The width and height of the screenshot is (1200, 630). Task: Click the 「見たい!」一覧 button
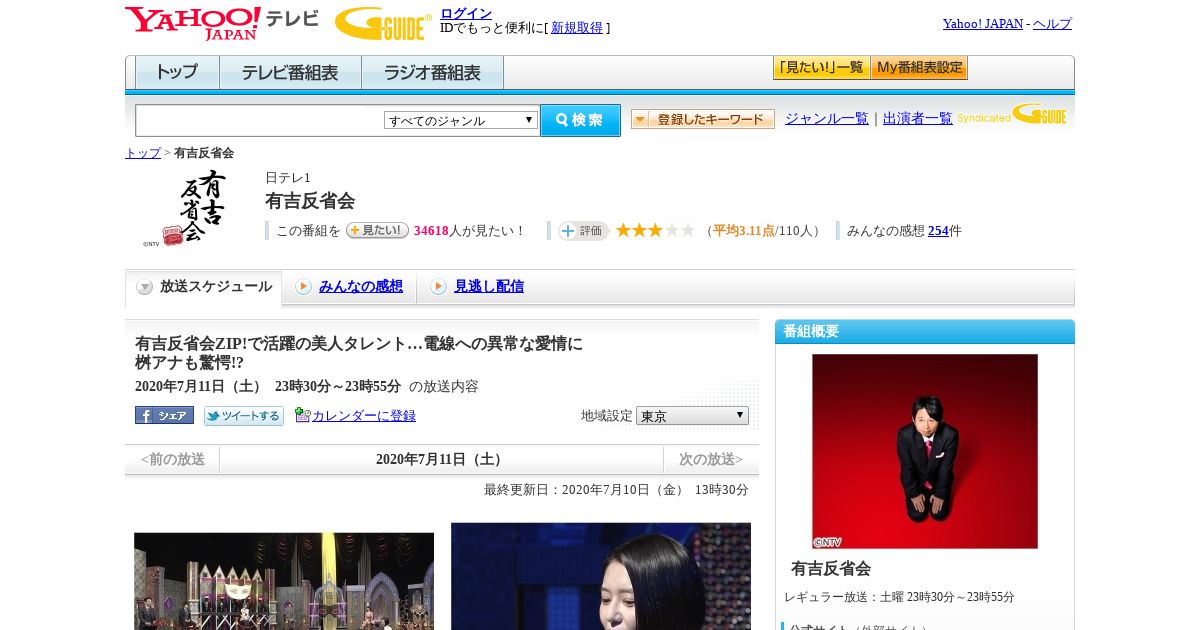[821, 68]
